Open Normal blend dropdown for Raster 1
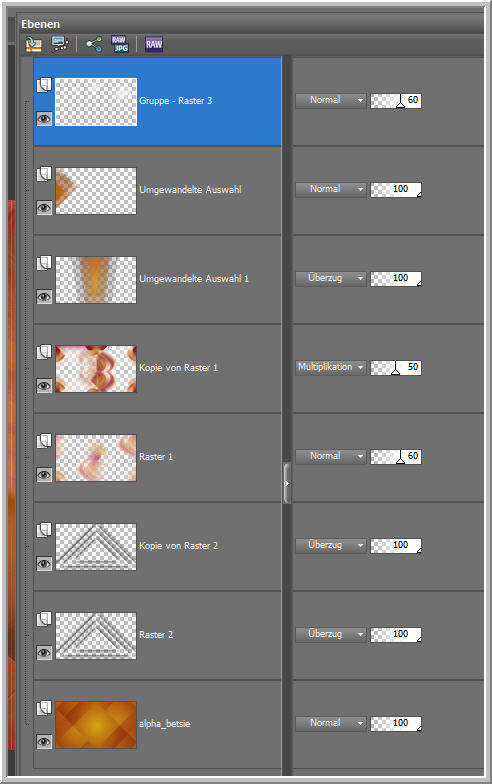The width and height of the screenshot is (492, 784). click(330, 456)
